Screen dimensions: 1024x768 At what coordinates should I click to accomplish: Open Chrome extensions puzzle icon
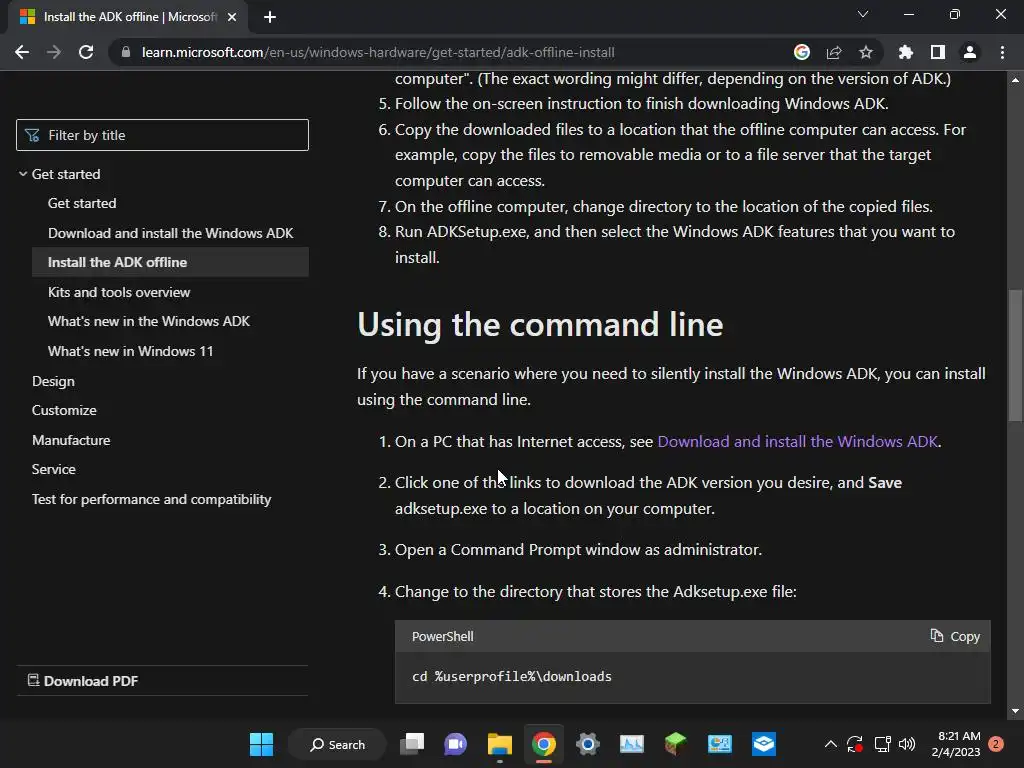tap(906, 52)
